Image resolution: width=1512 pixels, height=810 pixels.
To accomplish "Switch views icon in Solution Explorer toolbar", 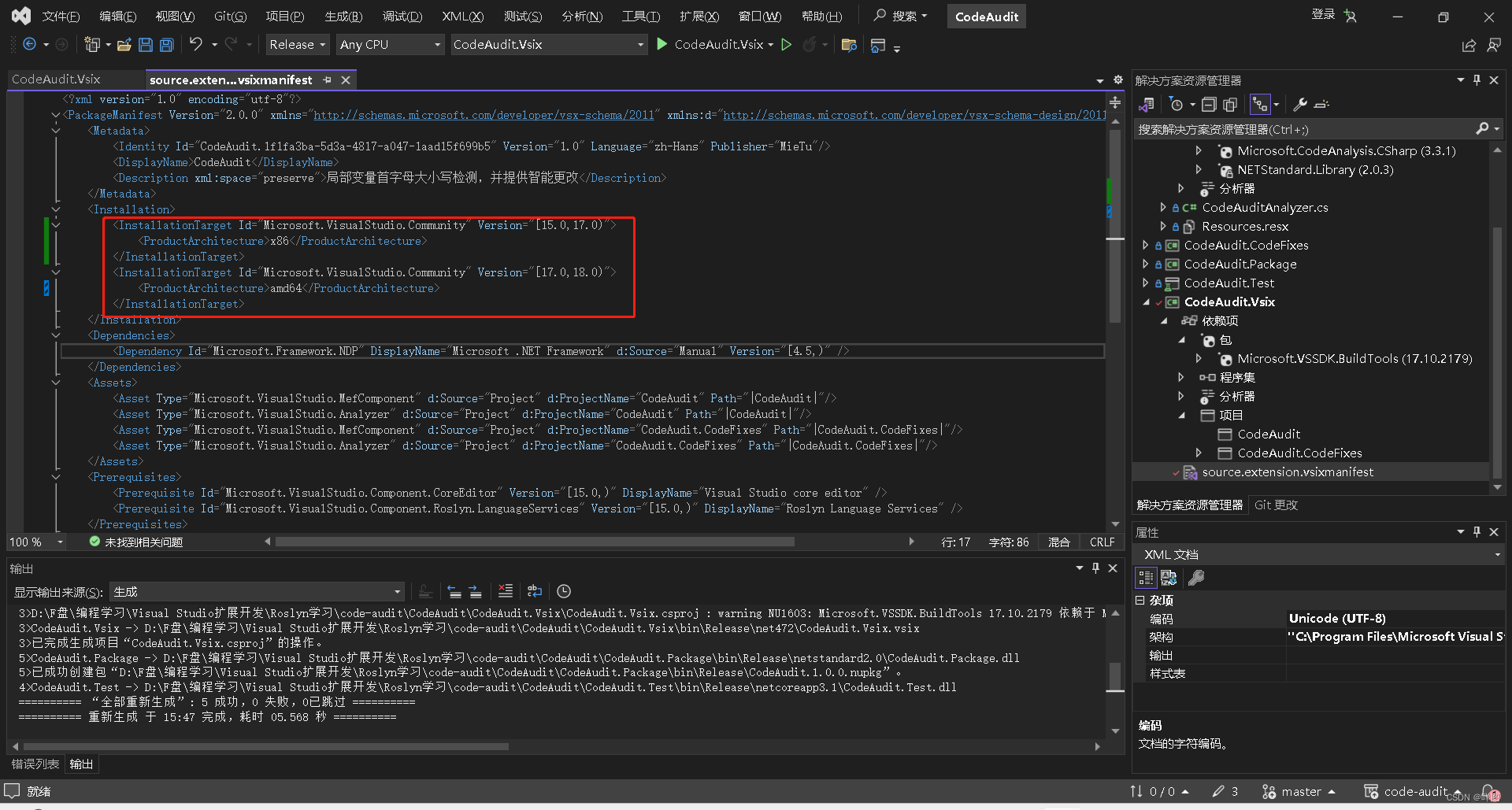I will pyautogui.click(x=1147, y=104).
